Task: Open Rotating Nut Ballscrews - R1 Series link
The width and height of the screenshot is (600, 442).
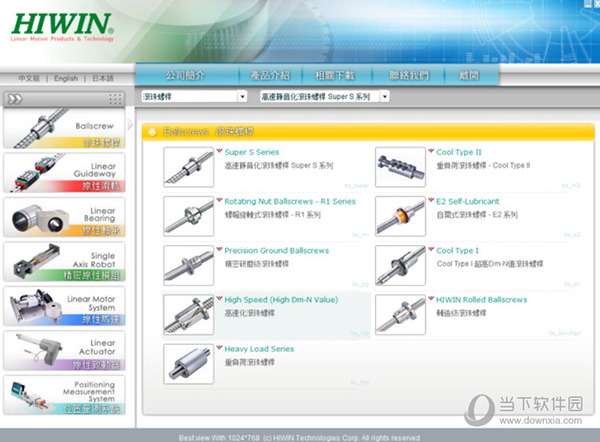Action: tap(290, 201)
